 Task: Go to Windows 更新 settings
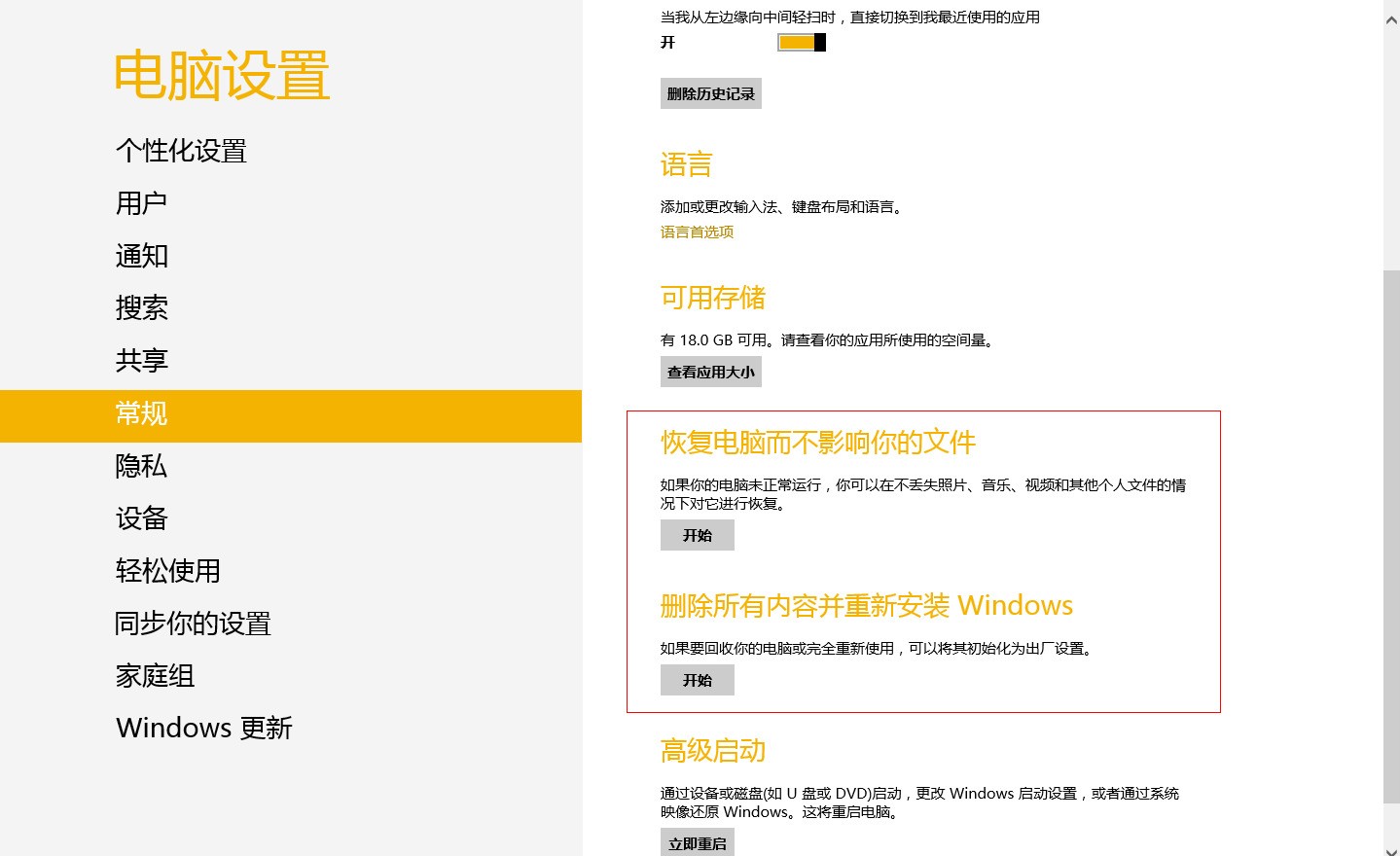pyautogui.click(x=203, y=728)
